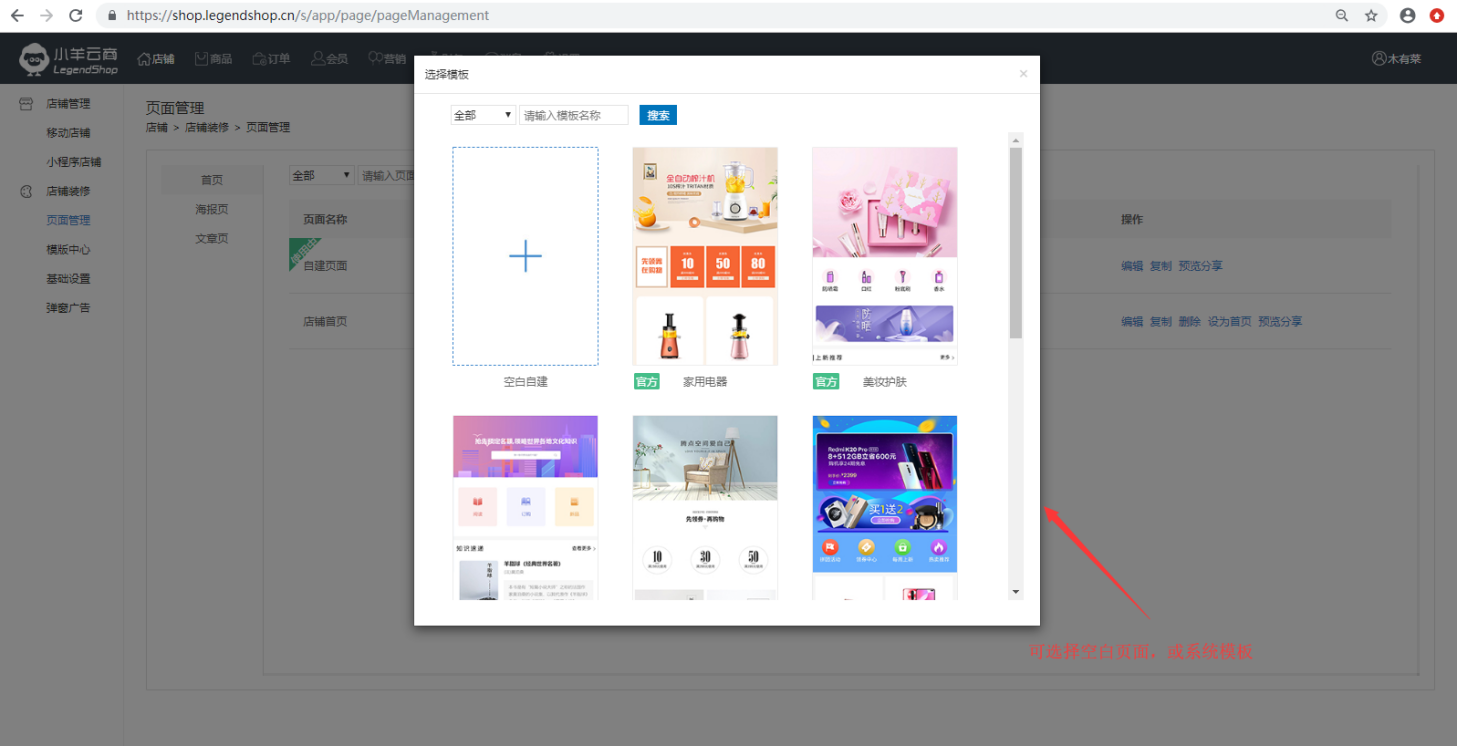The width and height of the screenshot is (1457, 746).
Task: Expand the template category dropdown in dialog
Action: pyautogui.click(x=483, y=115)
